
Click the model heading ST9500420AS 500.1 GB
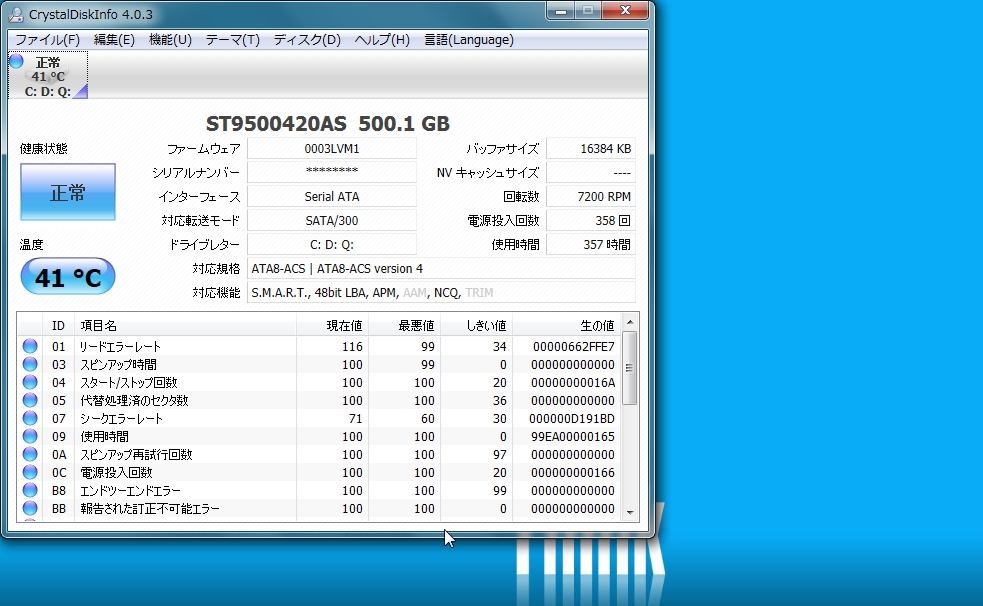328,123
